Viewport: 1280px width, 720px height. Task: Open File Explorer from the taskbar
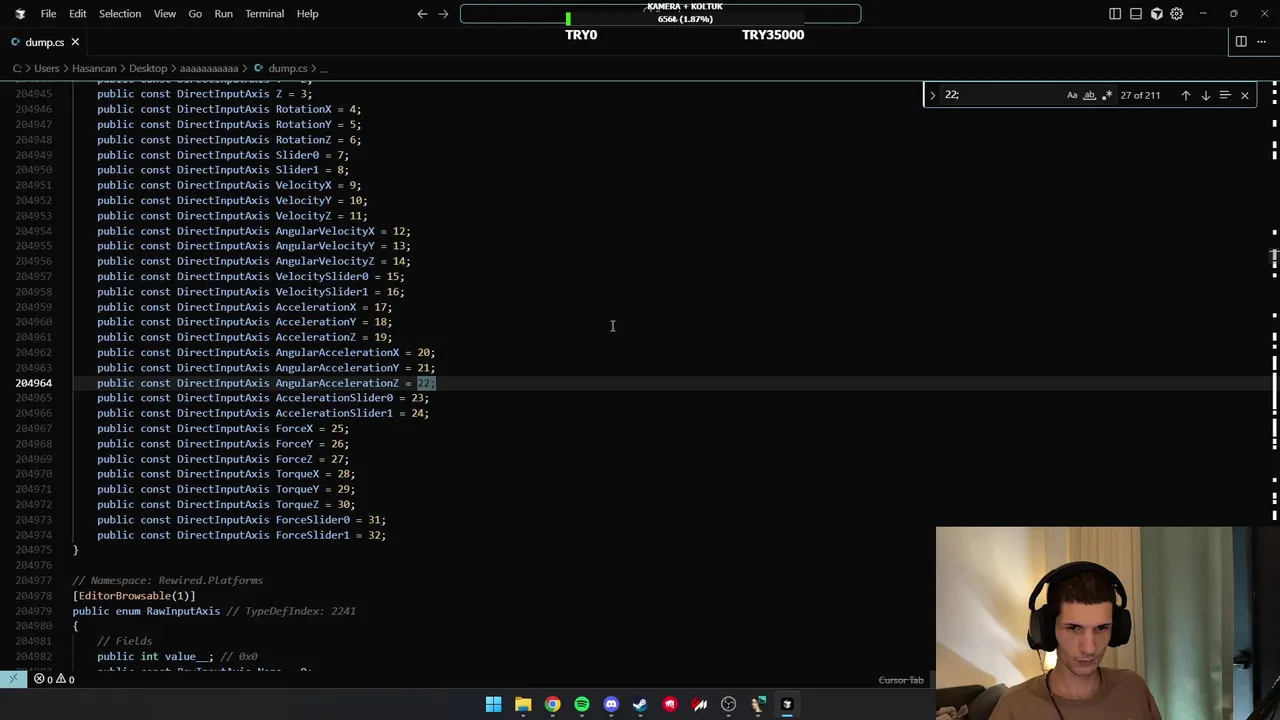pos(523,704)
